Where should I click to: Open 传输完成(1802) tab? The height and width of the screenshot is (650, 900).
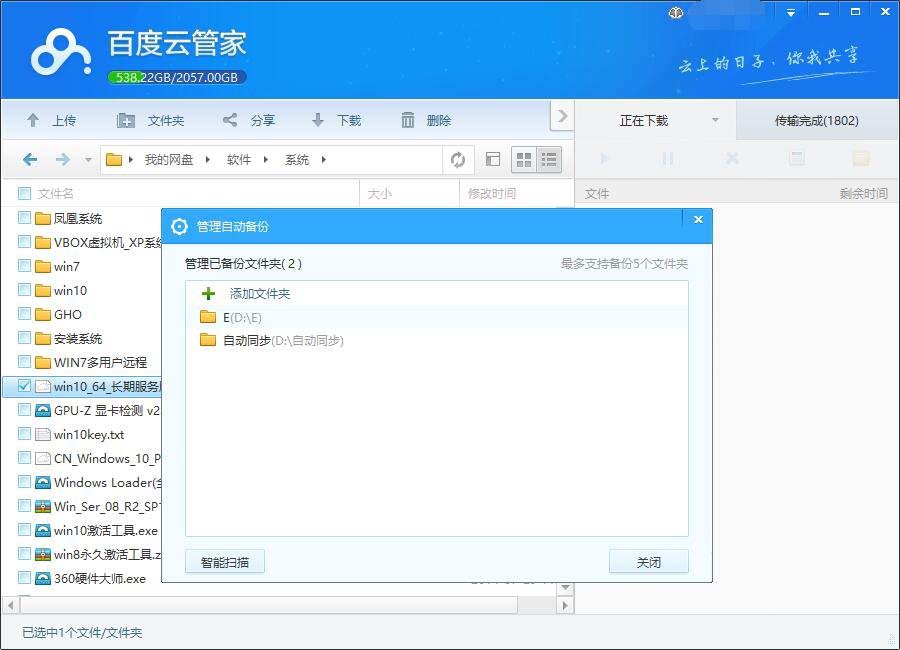[816, 121]
